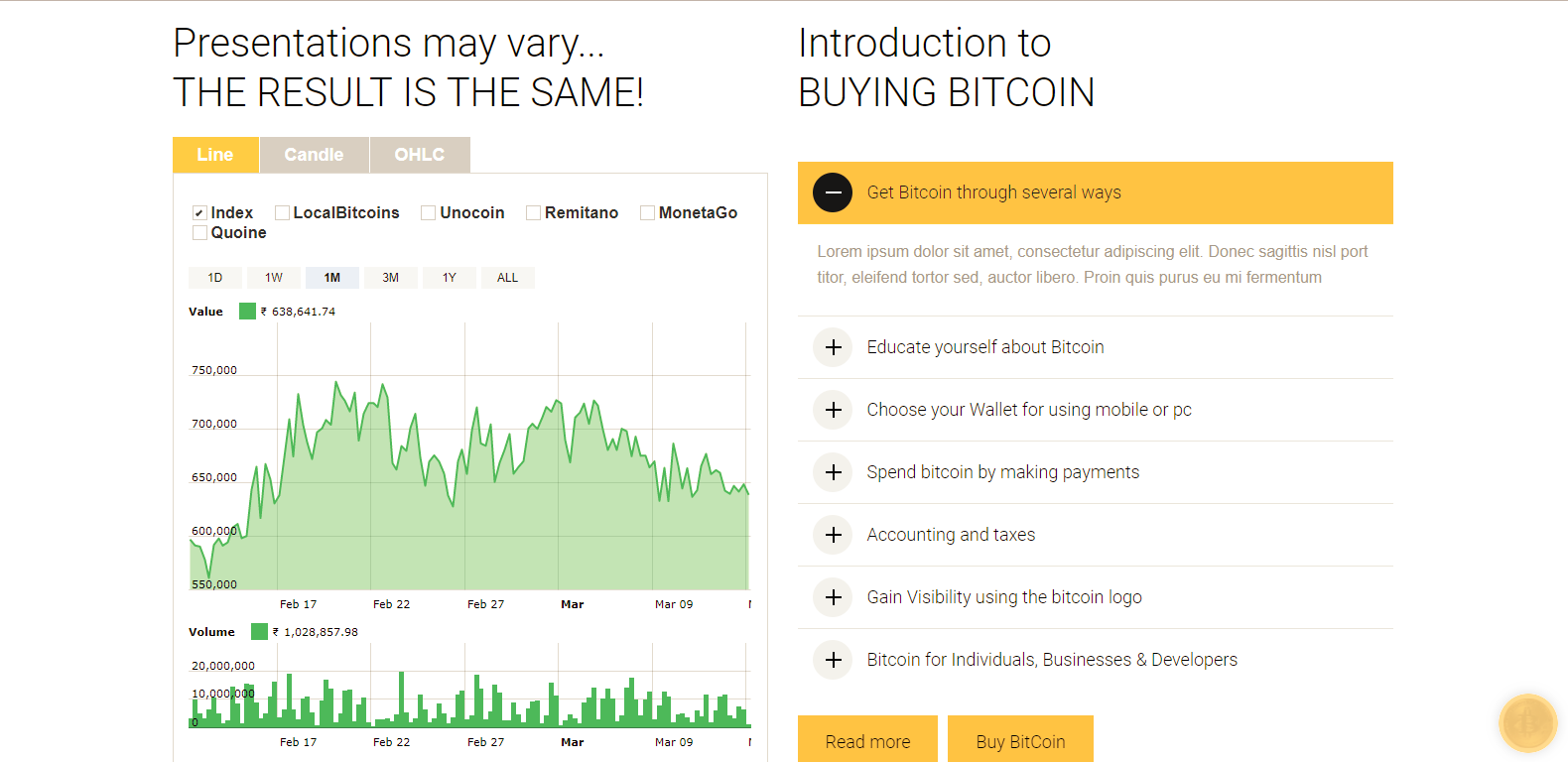The height and width of the screenshot is (762, 1568).
Task: Click the Read more button
Action: pyautogui.click(x=867, y=741)
